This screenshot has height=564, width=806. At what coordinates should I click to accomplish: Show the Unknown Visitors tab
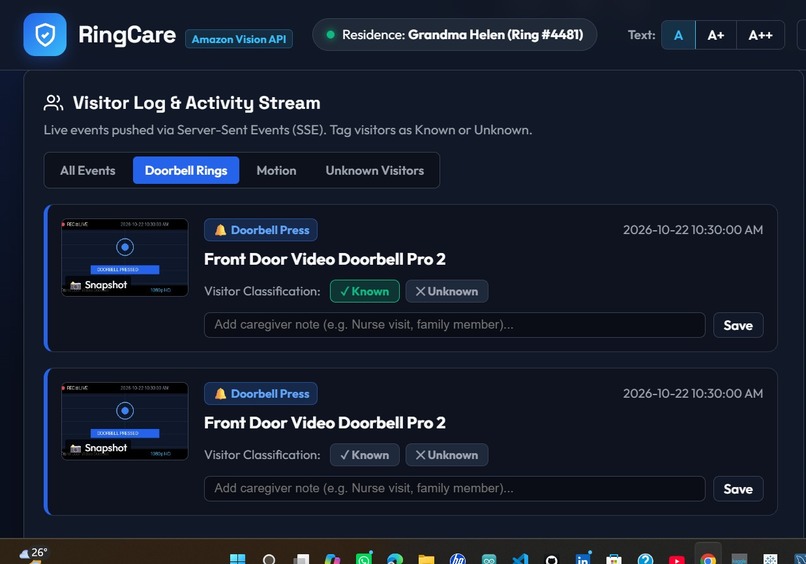375,171
